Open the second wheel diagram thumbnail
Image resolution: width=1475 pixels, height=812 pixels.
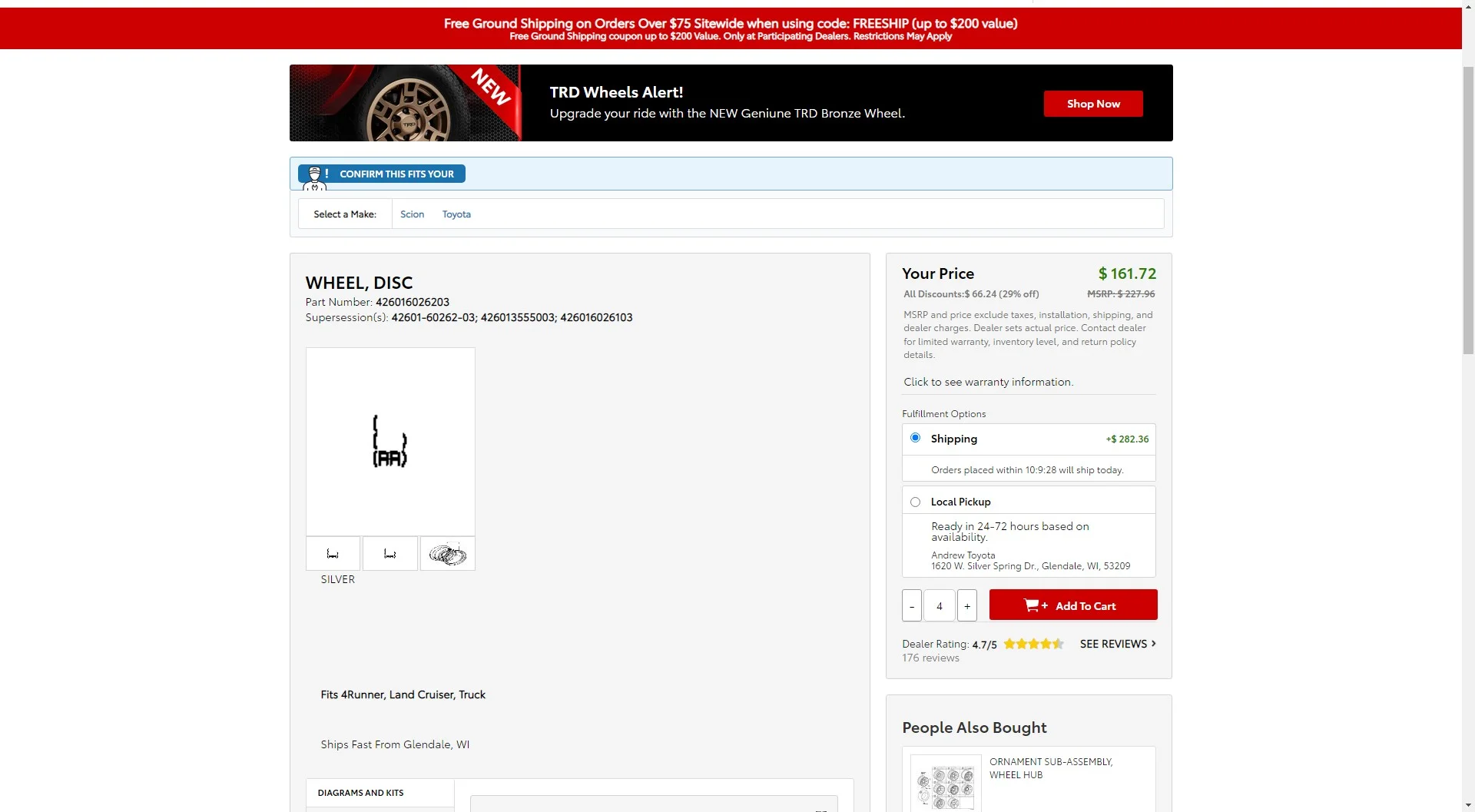(x=390, y=554)
